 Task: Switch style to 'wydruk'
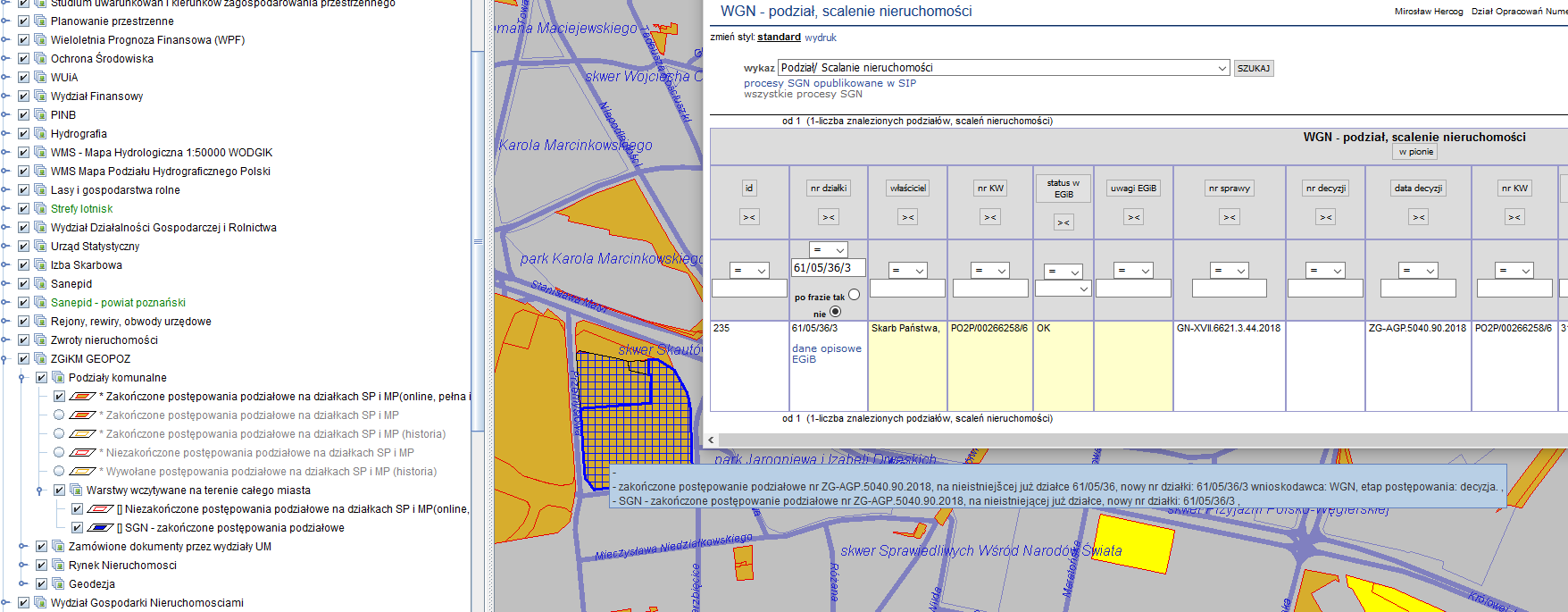tap(821, 38)
